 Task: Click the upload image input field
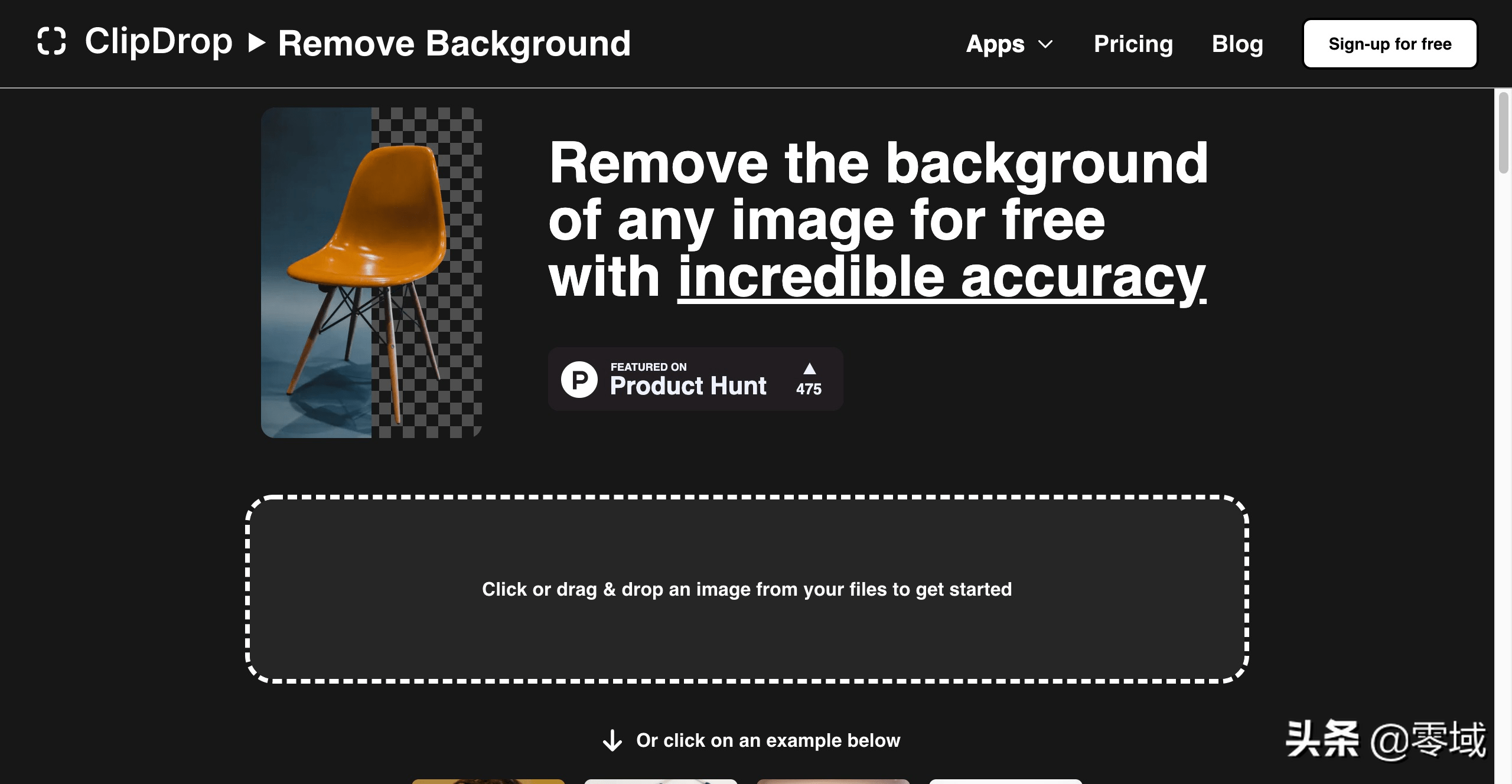tap(747, 589)
